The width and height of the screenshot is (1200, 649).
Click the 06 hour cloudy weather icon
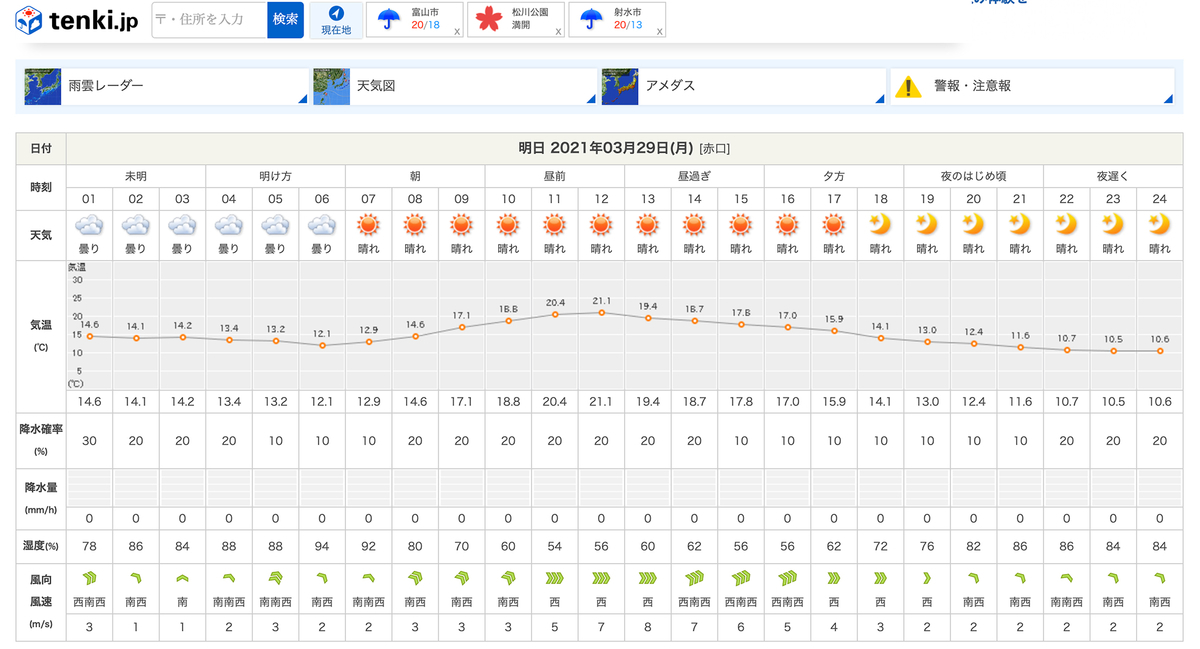click(322, 224)
